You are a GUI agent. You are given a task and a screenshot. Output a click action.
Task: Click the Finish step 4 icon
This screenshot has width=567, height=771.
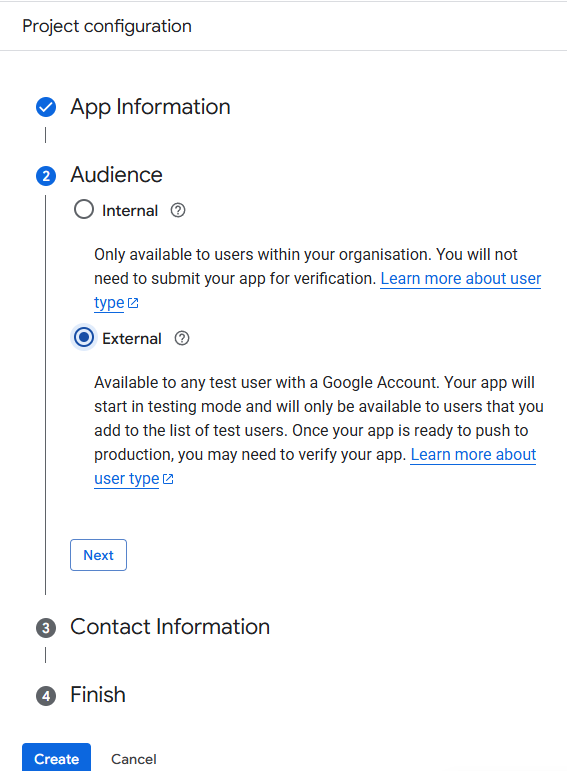point(46,696)
